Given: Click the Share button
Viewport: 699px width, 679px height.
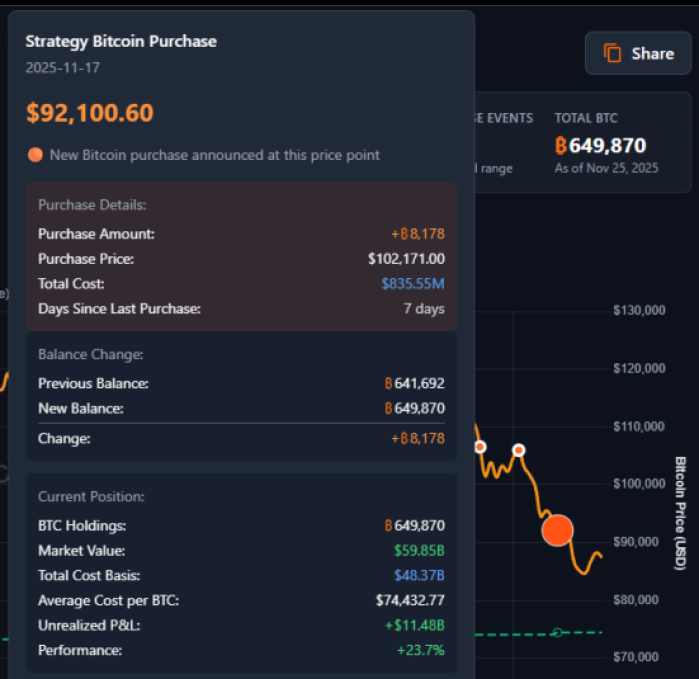Looking at the screenshot, I should (637, 53).
